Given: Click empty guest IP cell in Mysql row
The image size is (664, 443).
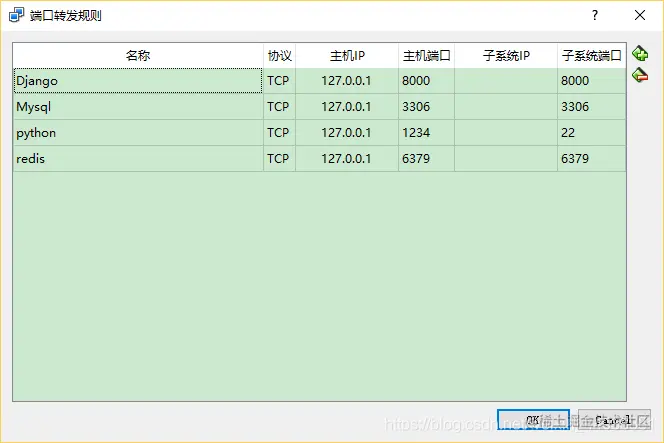Looking at the screenshot, I should point(506,107).
